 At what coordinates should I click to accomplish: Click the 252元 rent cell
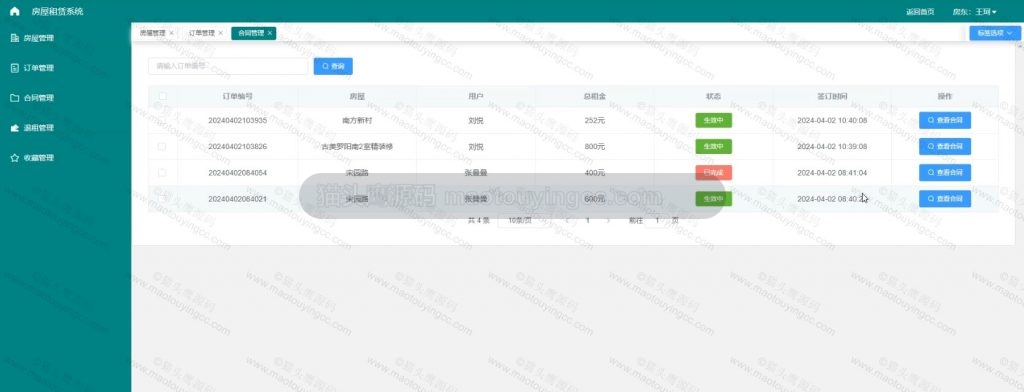pyautogui.click(x=594, y=121)
